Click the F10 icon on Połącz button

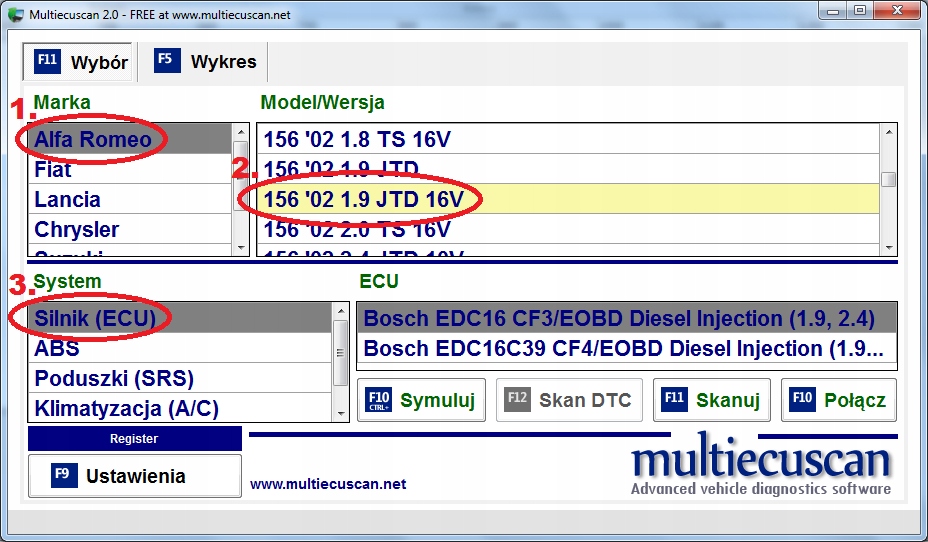tap(803, 399)
